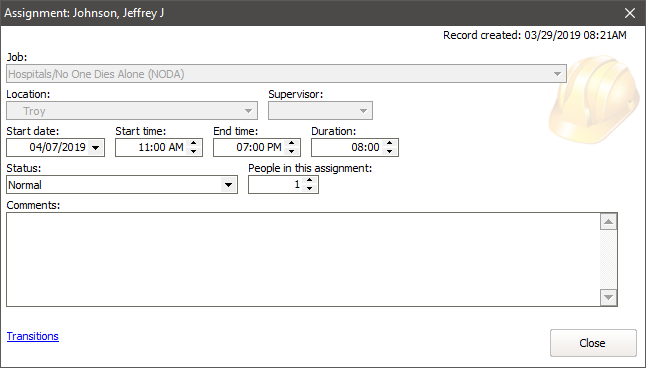Image resolution: width=646 pixels, height=368 pixels.
Task: Close the Assignment dialog with the X
Action: pyautogui.click(x=630, y=13)
